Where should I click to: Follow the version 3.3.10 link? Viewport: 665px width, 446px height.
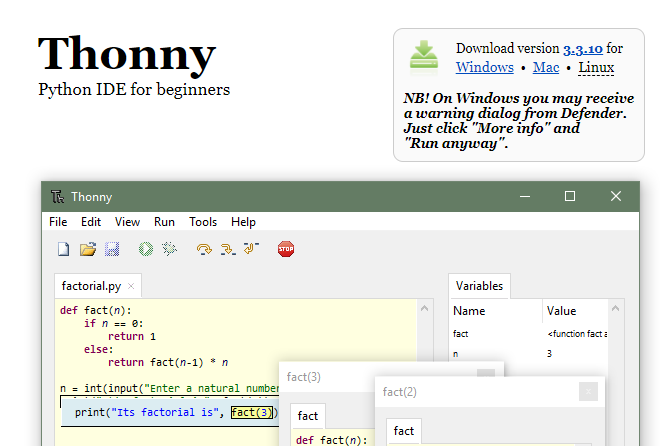click(x=583, y=49)
